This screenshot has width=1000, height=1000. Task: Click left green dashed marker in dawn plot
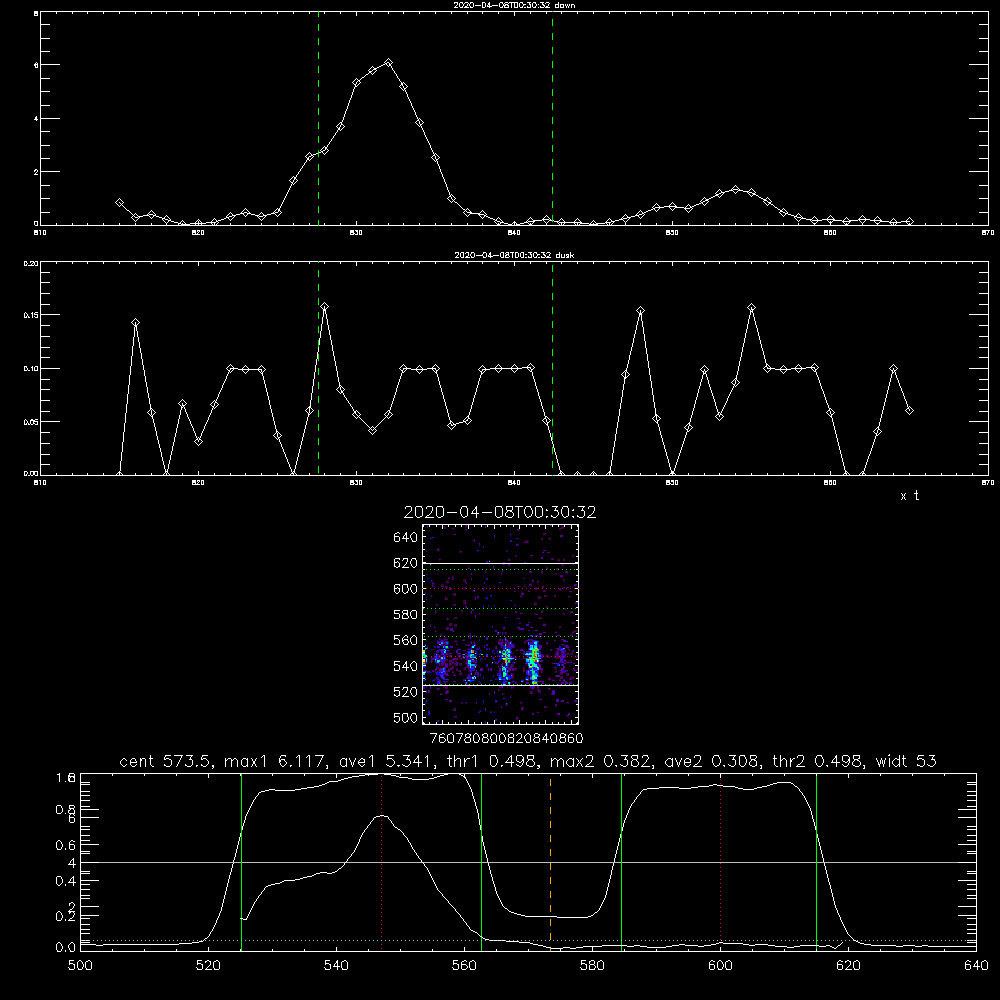(x=318, y=118)
